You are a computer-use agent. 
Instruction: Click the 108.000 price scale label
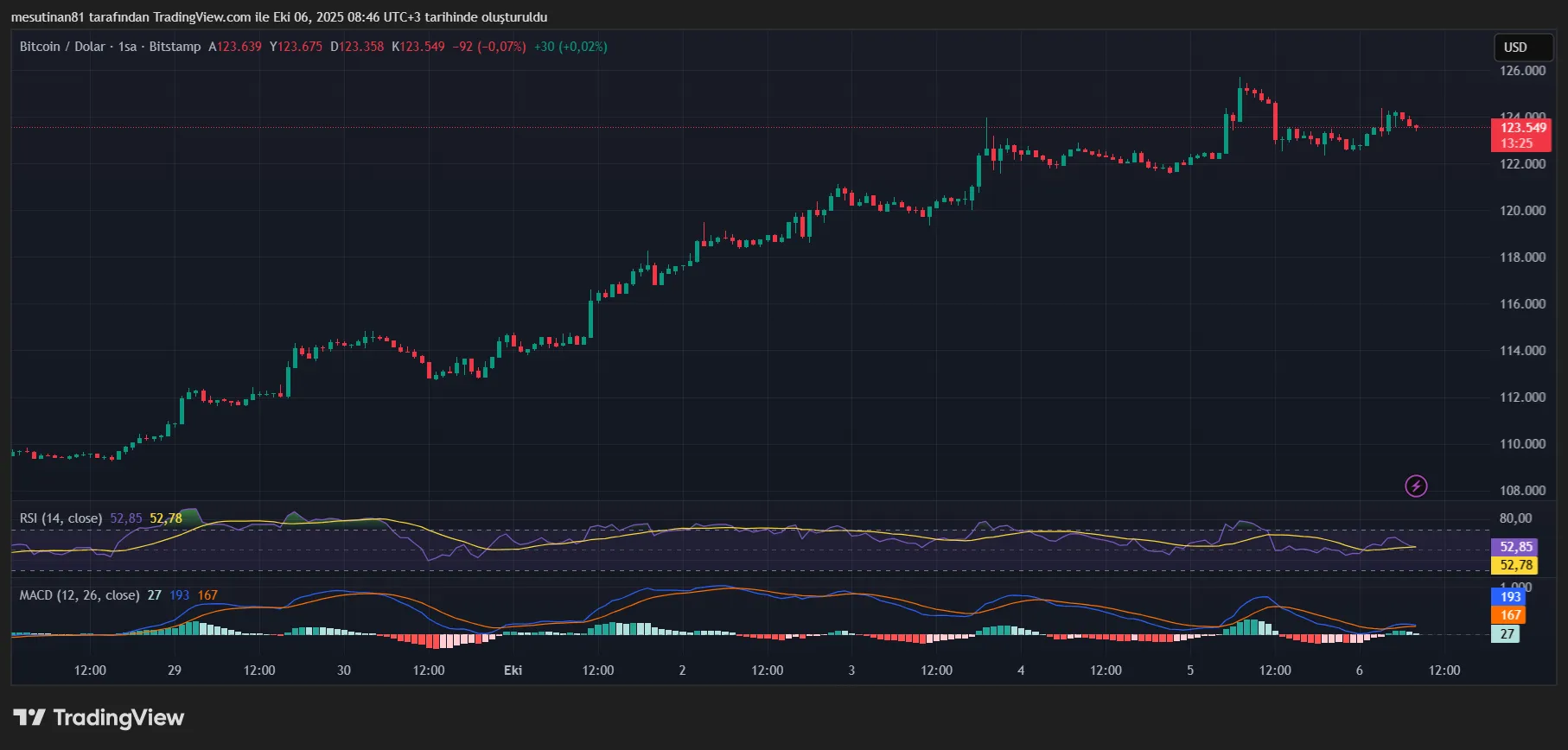coord(1522,491)
